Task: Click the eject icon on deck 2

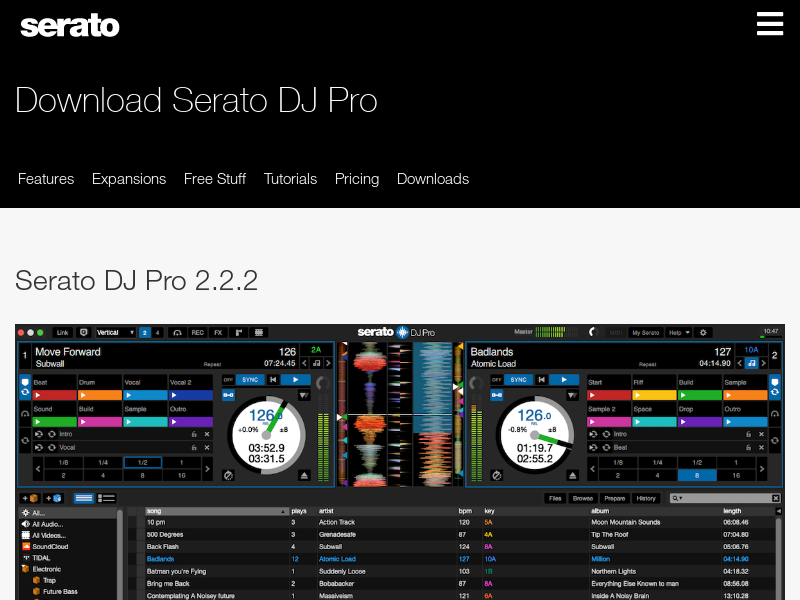Action: click(572, 476)
